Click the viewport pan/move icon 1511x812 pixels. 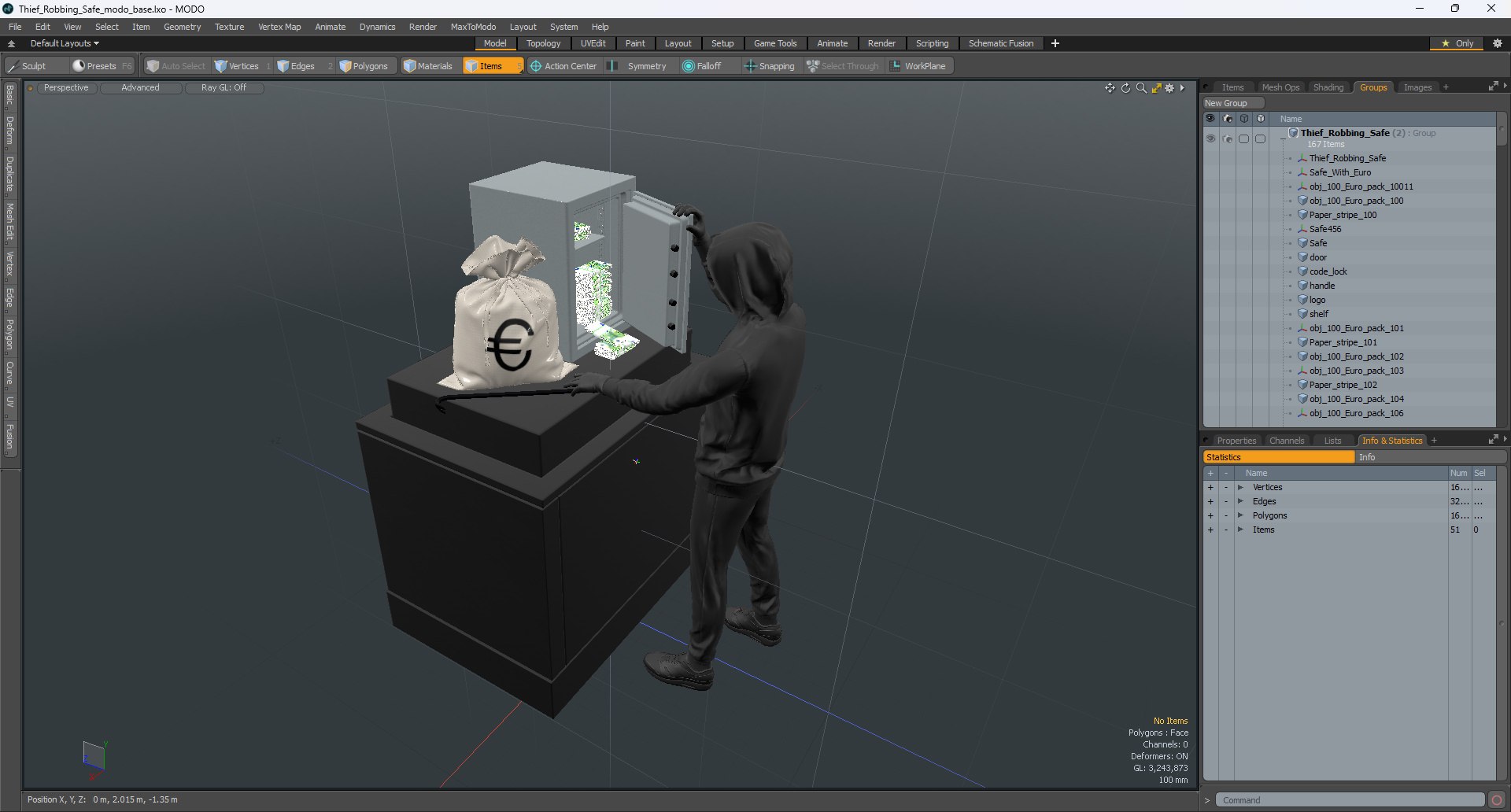[1110, 88]
